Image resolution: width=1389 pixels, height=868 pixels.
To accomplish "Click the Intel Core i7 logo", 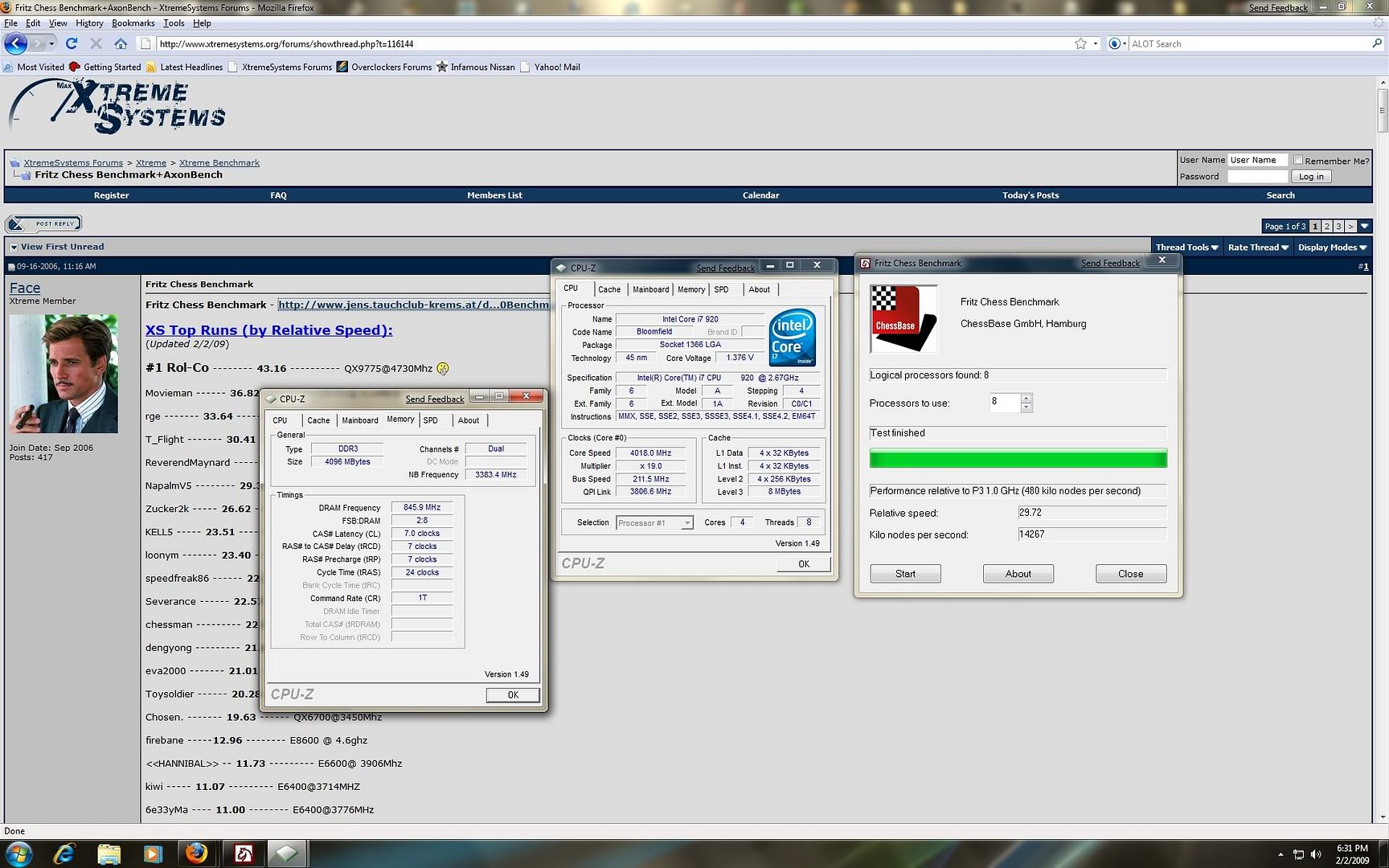I will [x=792, y=338].
